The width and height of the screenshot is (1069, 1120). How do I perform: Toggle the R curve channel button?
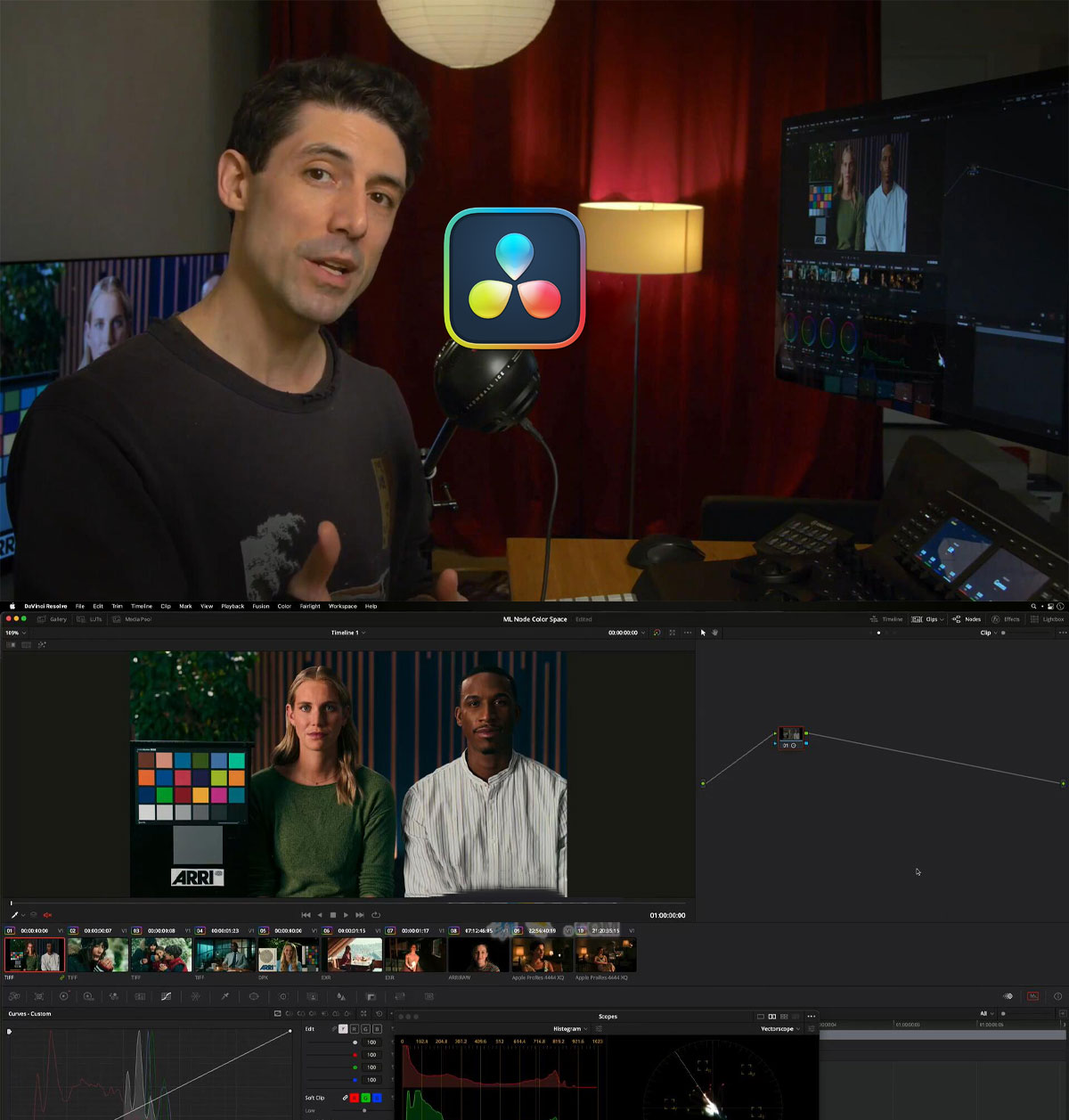pyautogui.click(x=355, y=1029)
